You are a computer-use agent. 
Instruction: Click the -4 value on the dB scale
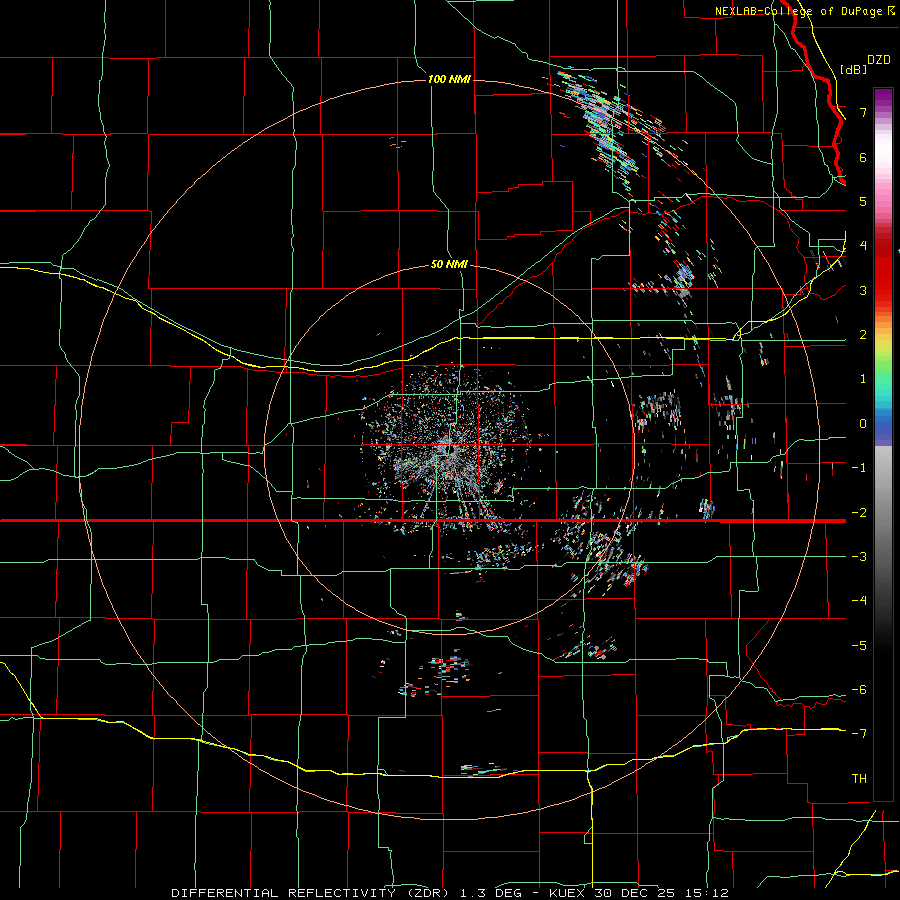coord(859,600)
